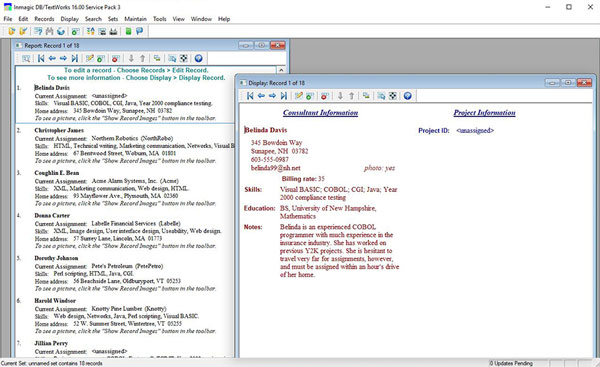Image resolution: width=600 pixels, height=367 pixels.
Task: Click the blue help globe icon in Report window
Action: click(x=198, y=58)
